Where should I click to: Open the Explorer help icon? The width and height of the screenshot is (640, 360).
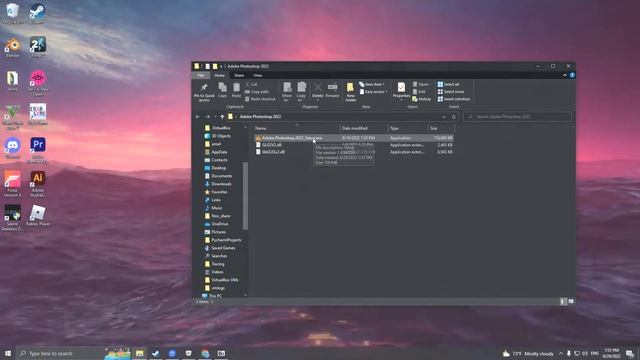[x=572, y=75]
